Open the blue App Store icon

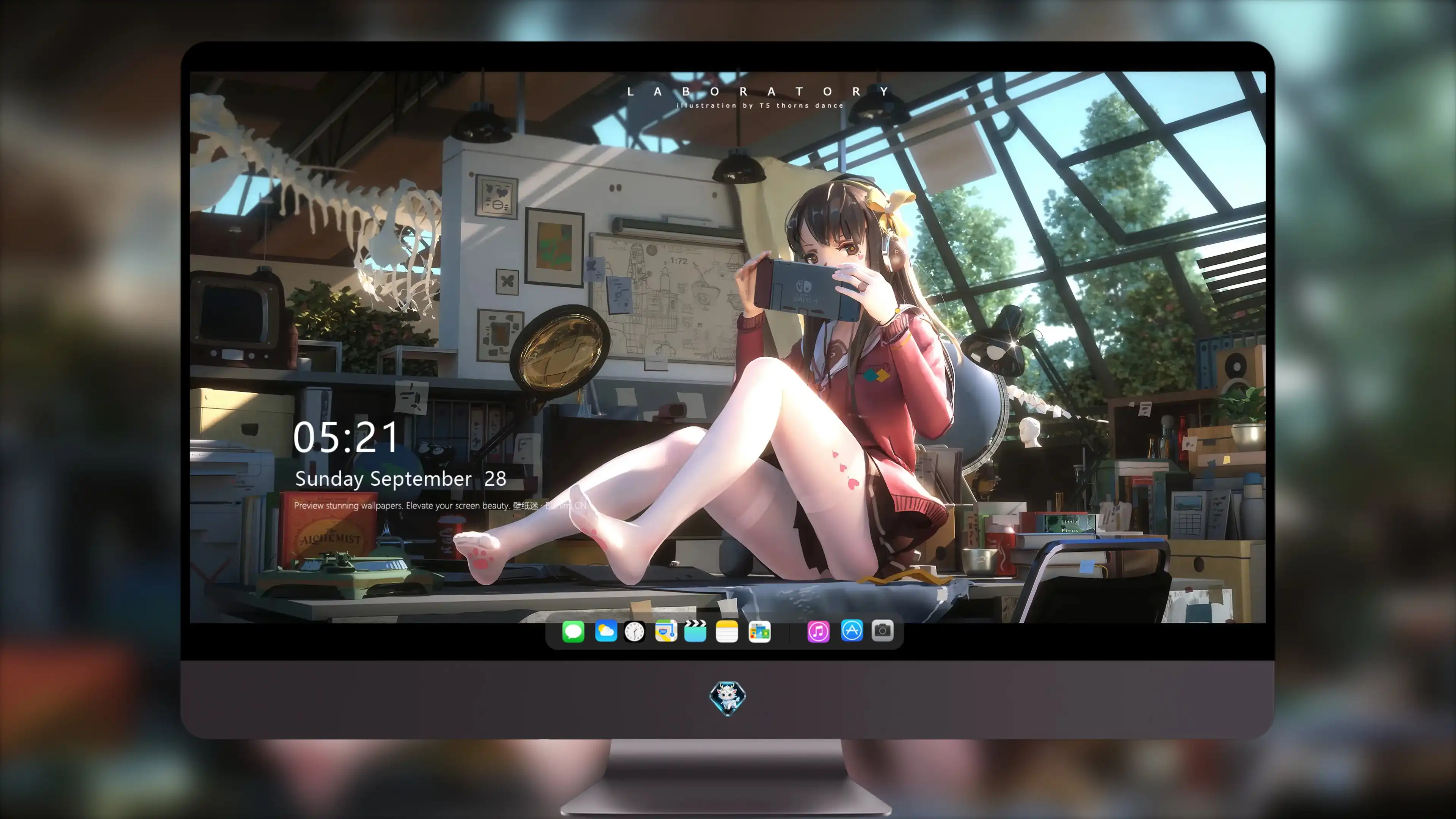coord(852,630)
